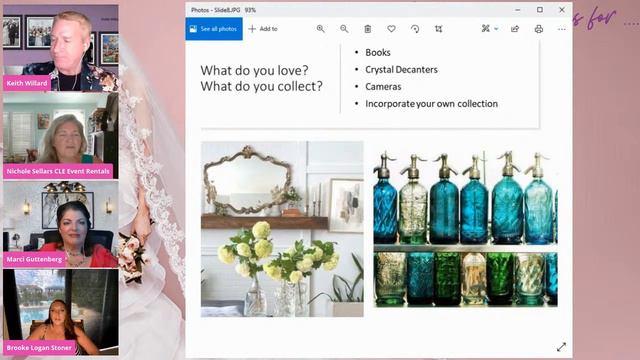Click 'Incorporate your own collection' text
640x360 pixels.
click(431, 104)
